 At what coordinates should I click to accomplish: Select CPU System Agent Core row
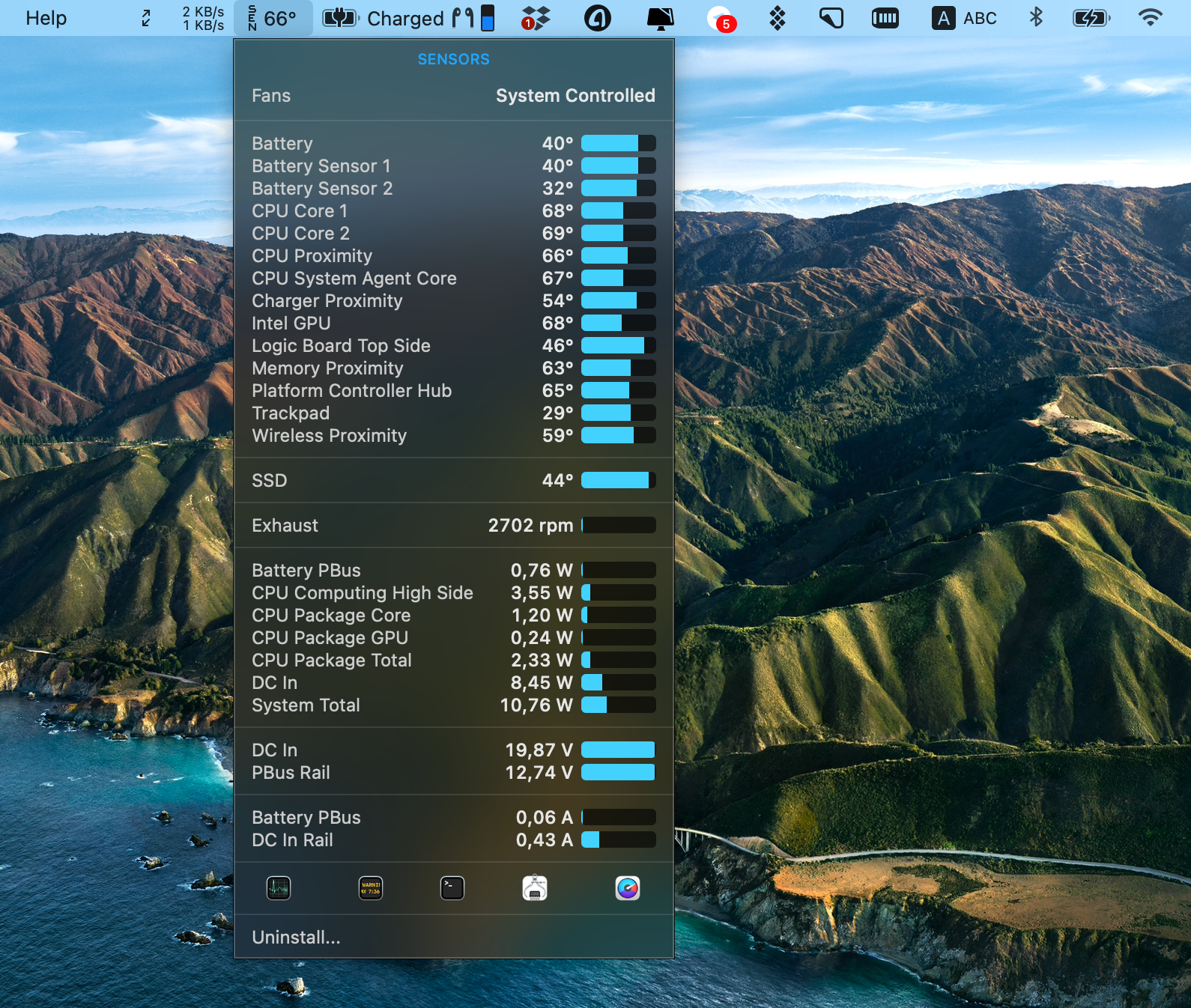(454, 278)
